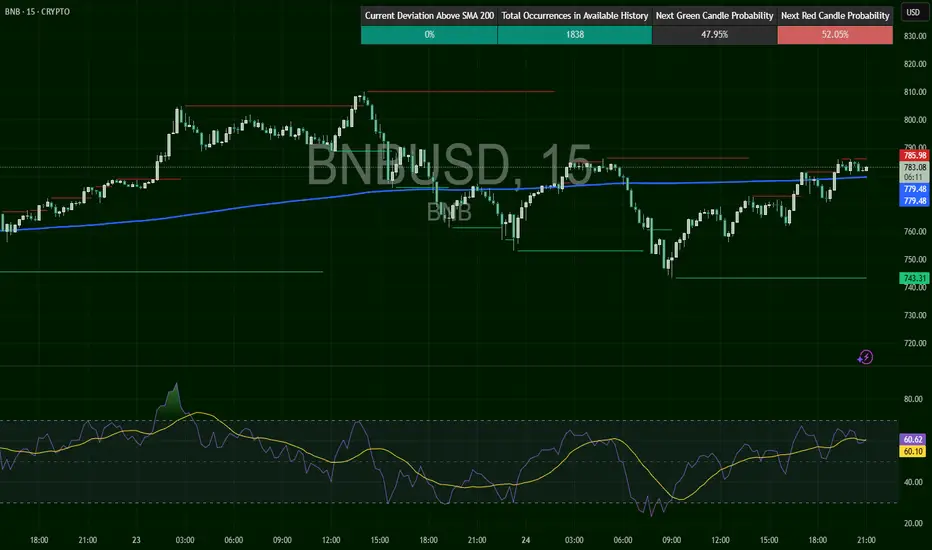Select 'Total Occurrences in Available History' header
This screenshot has width=932, height=550.
pyautogui.click(x=575, y=15)
